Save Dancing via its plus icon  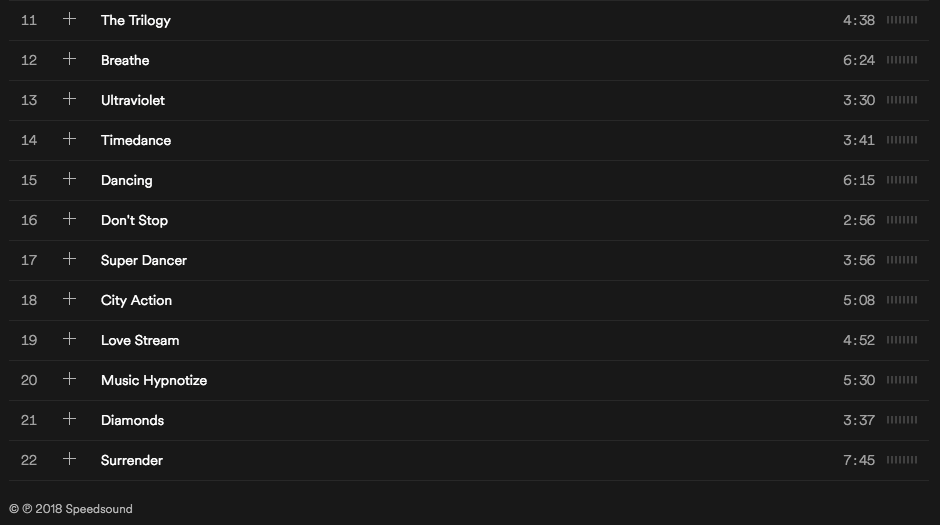click(x=70, y=179)
